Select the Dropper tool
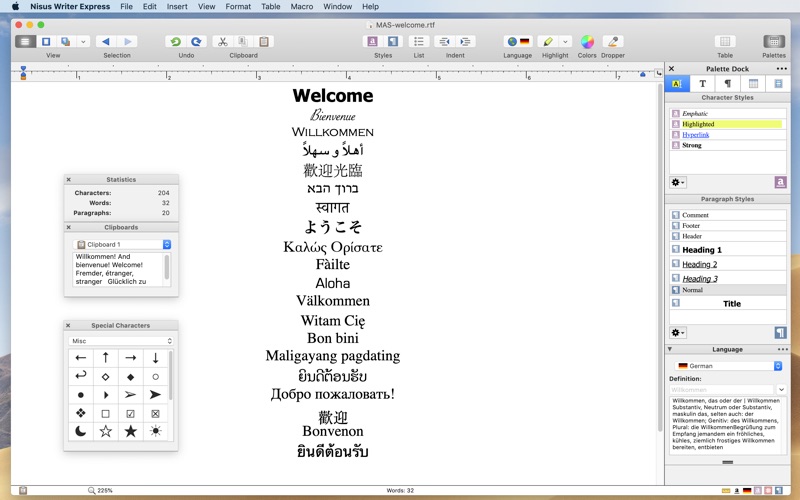Image resolution: width=800 pixels, height=500 pixels. tap(613, 41)
